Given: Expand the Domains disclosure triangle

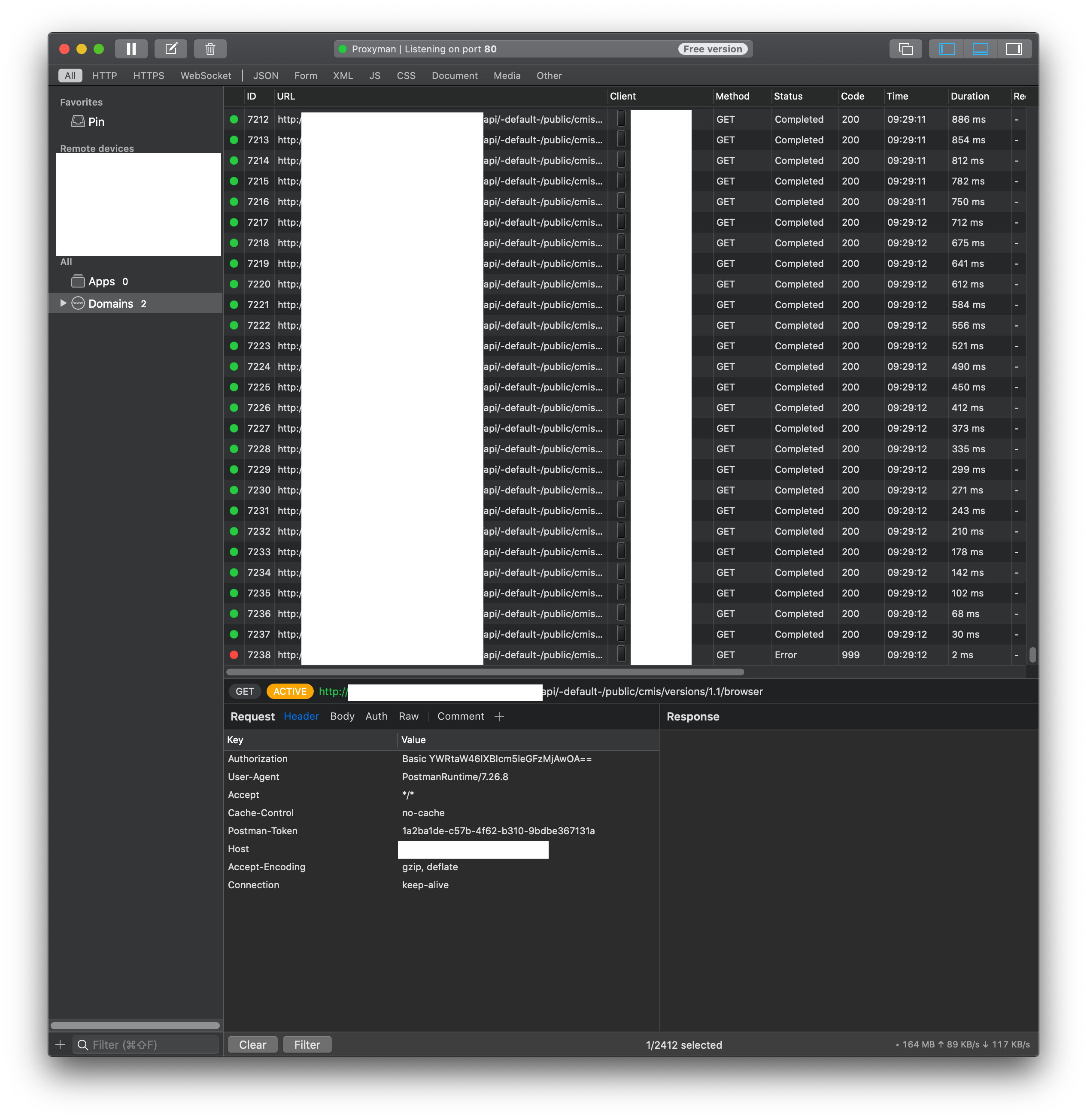Looking at the screenshot, I should pyautogui.click(x=64, y=303).
